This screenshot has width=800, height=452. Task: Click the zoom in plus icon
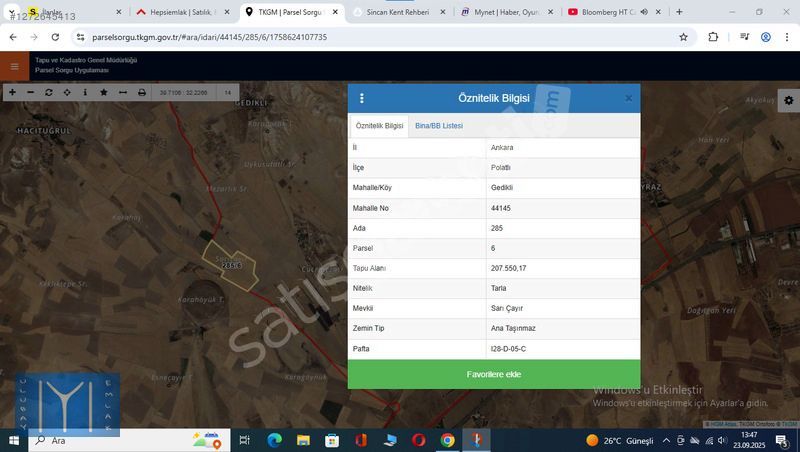pos(12,92)
